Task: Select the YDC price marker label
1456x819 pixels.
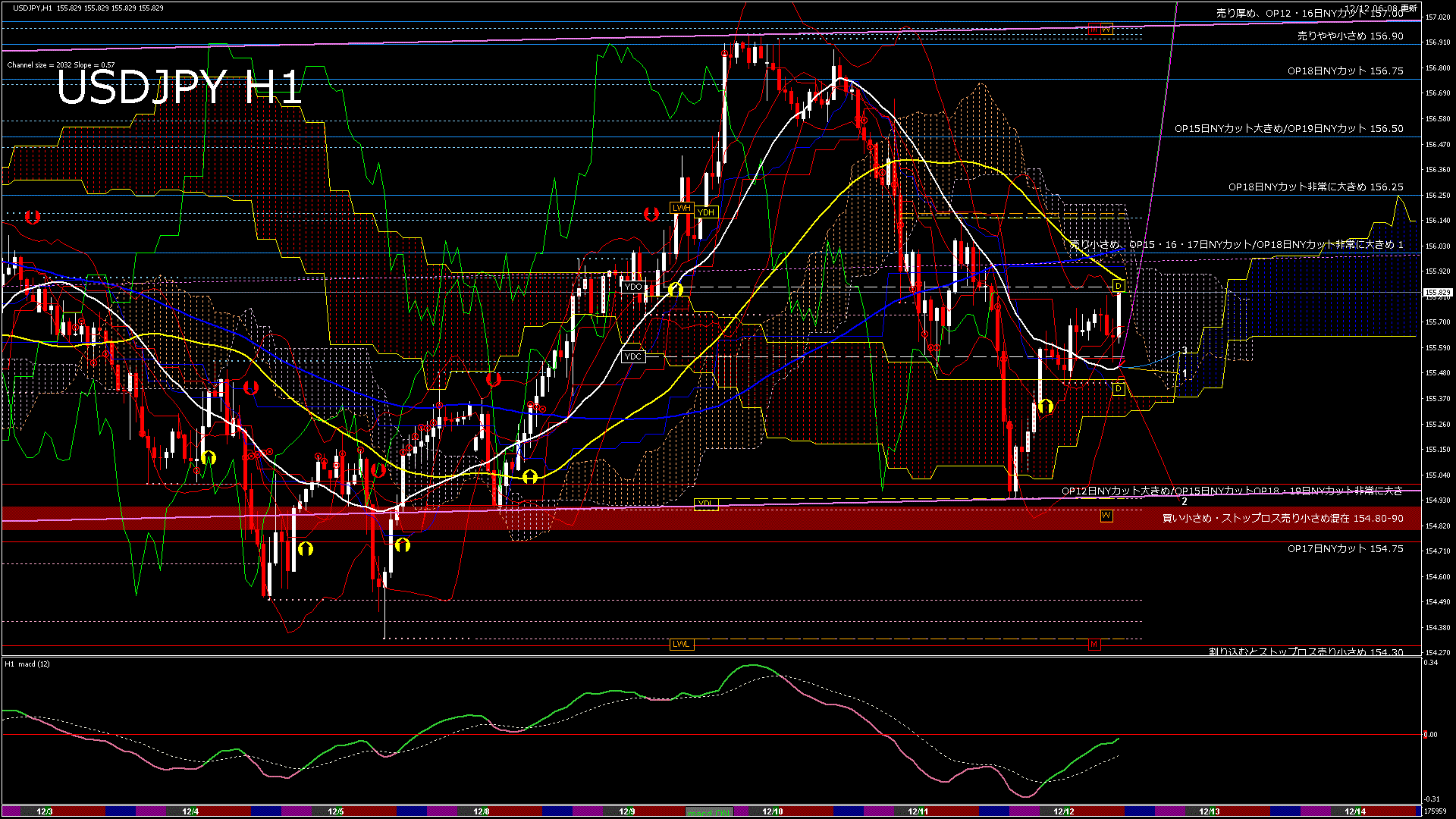Action: click(x=632, y=356)
